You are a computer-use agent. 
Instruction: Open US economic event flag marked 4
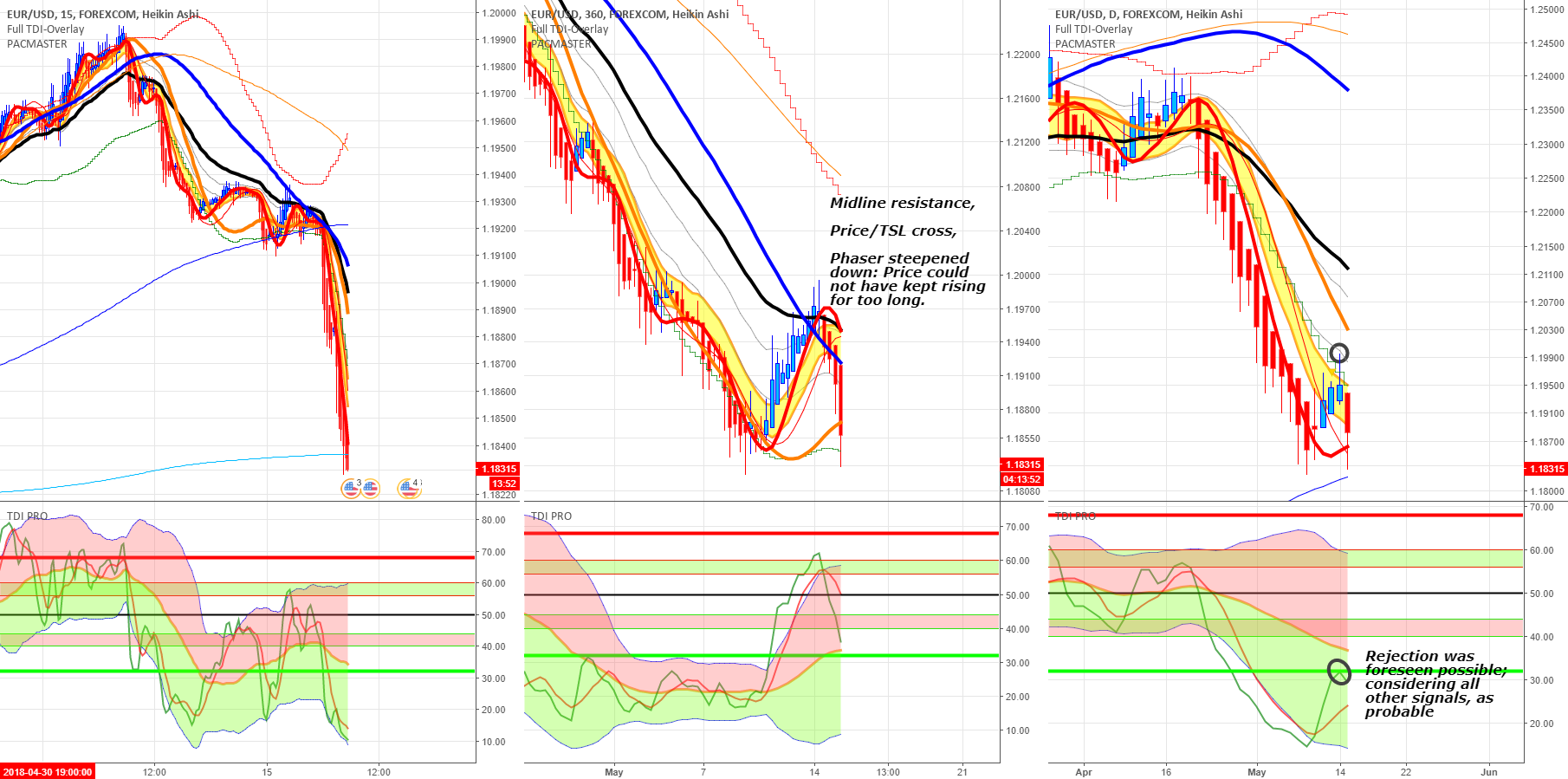[409, 489]
